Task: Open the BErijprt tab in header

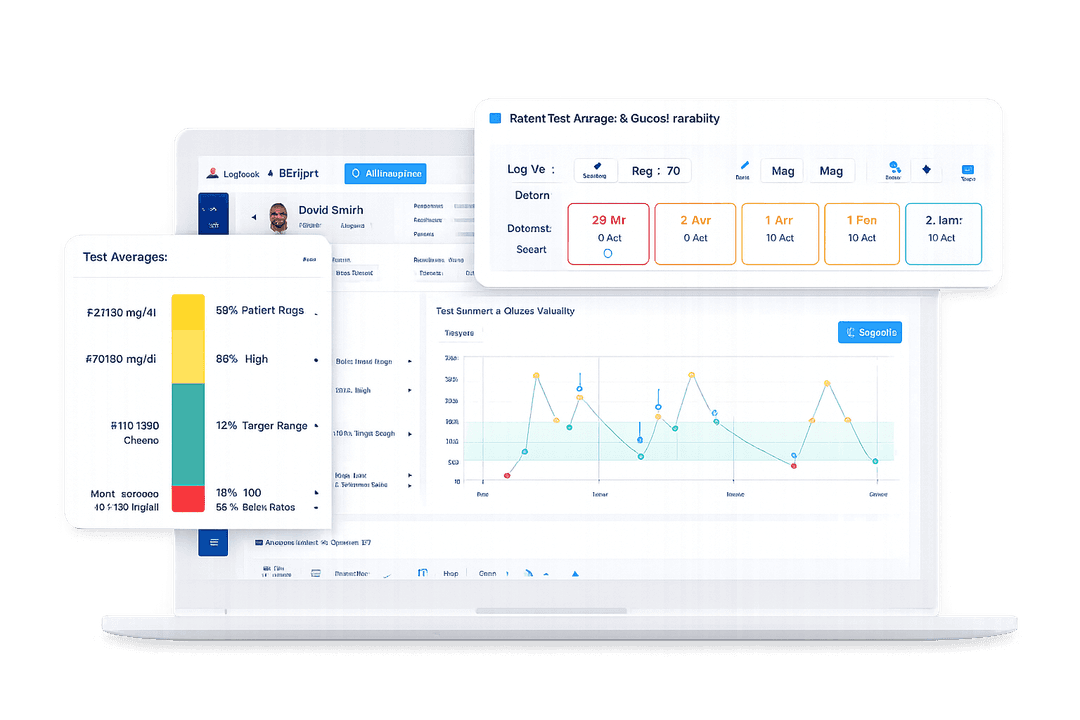Action: [x=298, y=173]
